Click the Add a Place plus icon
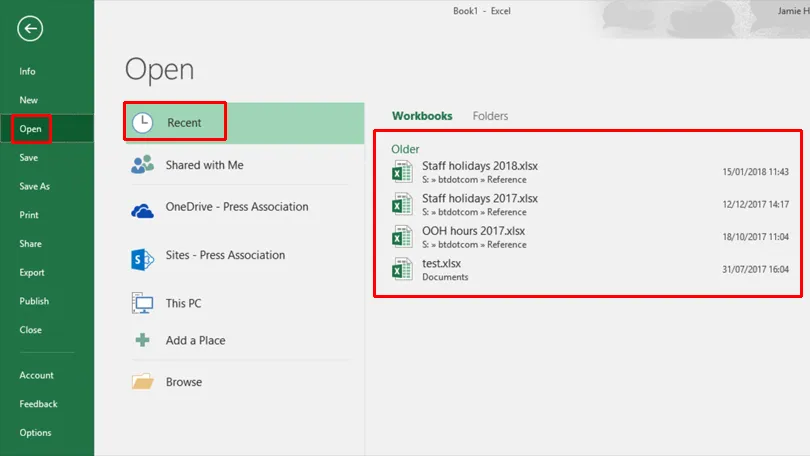 coord(143,341)
